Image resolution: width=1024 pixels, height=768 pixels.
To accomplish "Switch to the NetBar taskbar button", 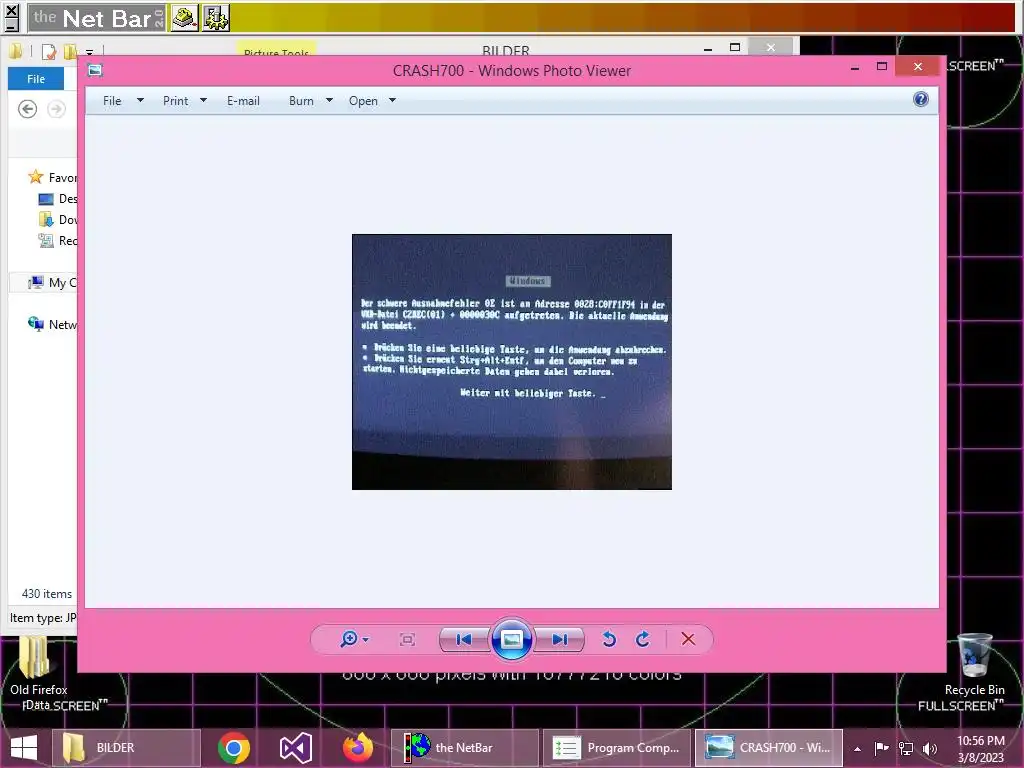I will tap(464, 748).
